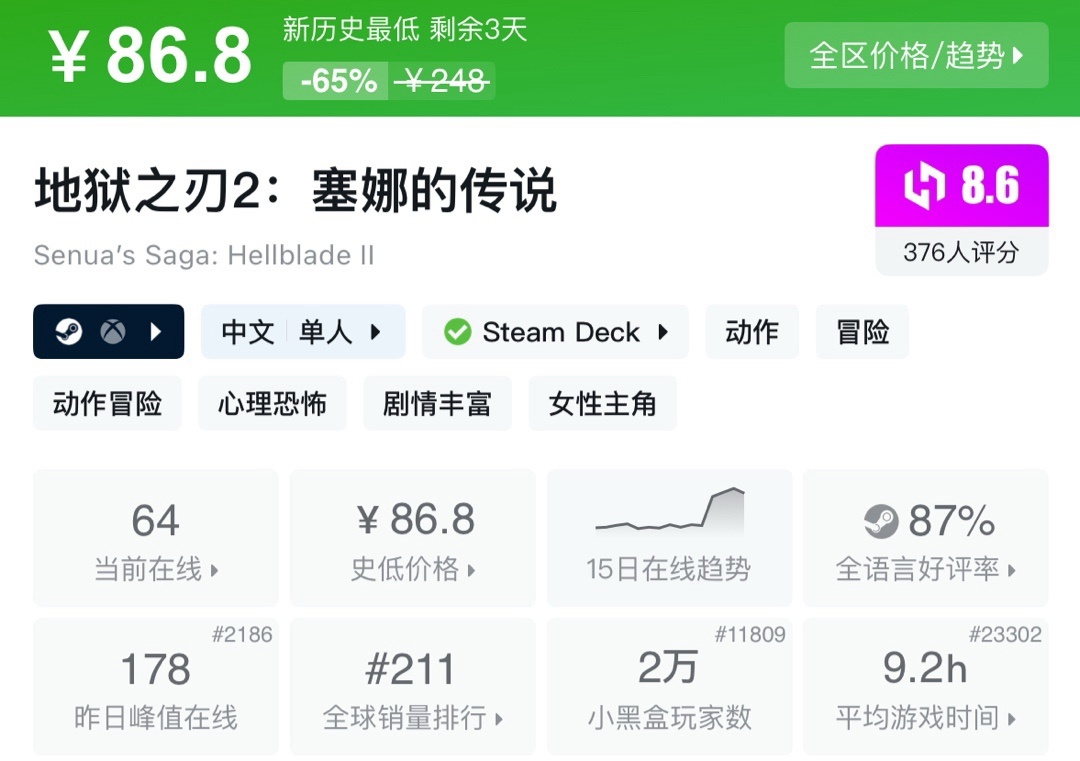Open the 15日在线趋势 trend chart

pyautogui.click(x=668, y=537)
